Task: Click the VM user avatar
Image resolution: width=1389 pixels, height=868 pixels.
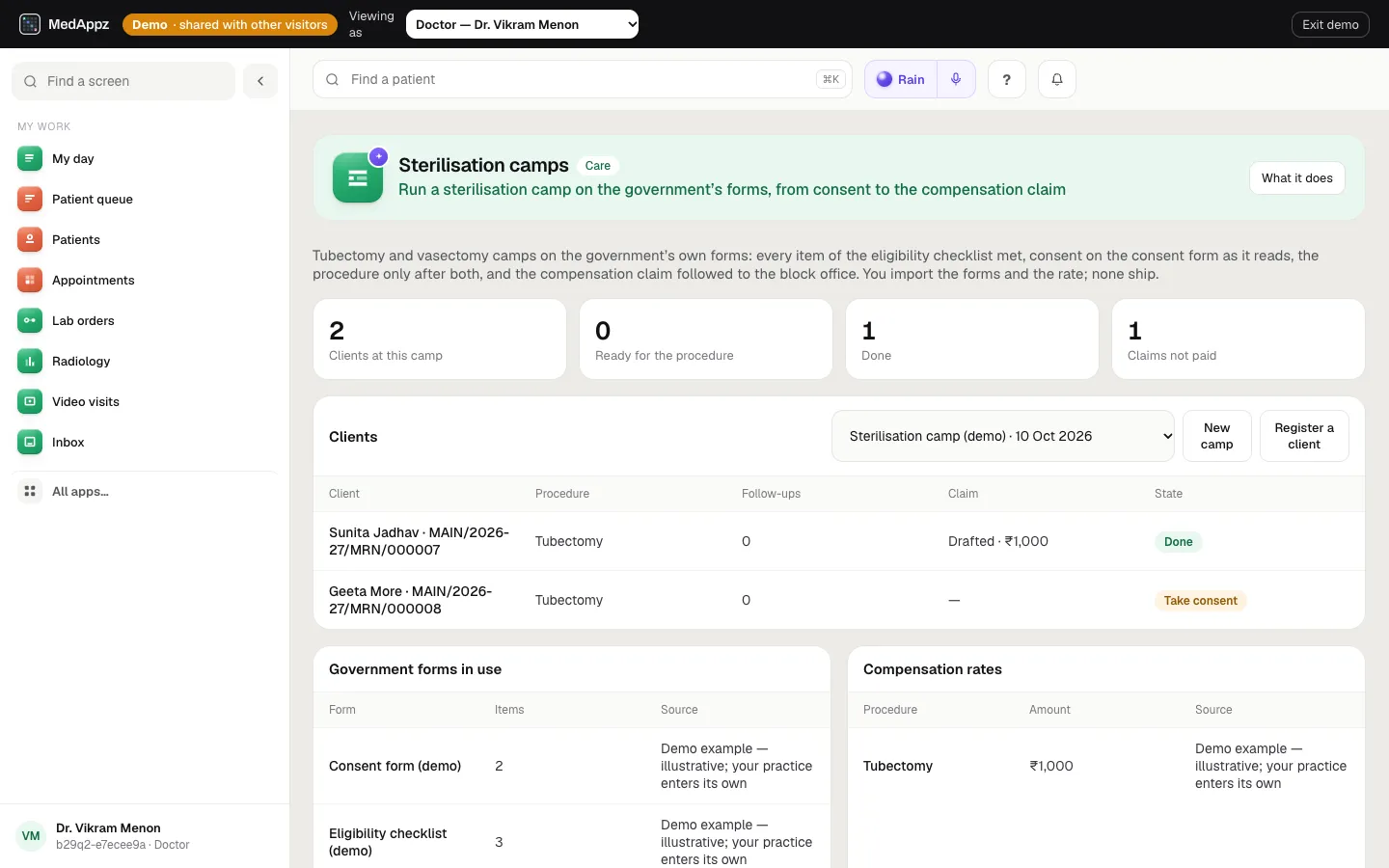Action: tap(31, 836)
